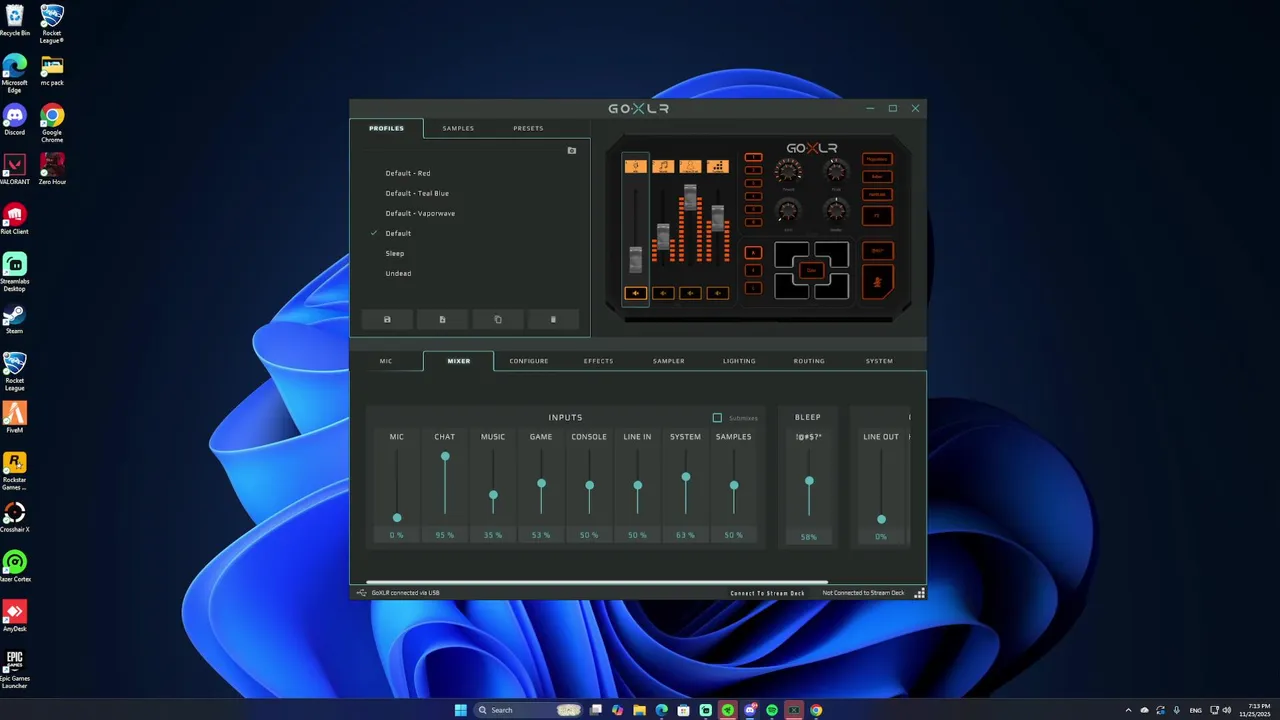This screenshot has height=720, width=1280.
Task: Click the horizontal scrollbar below the mixer
Action: (597, 582)
